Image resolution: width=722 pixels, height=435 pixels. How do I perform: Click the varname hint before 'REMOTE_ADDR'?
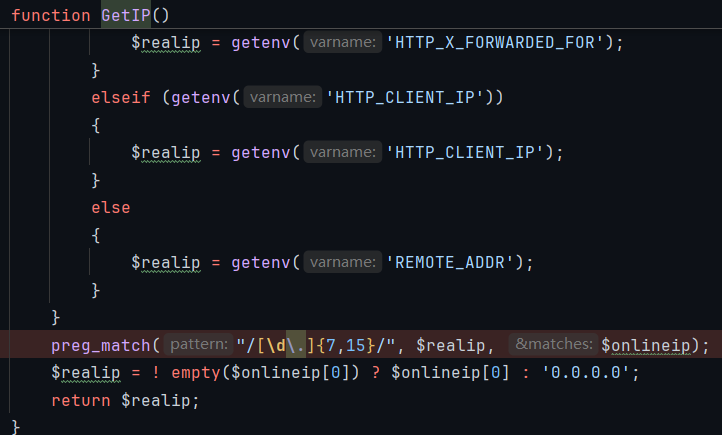(x=343, y=261)
